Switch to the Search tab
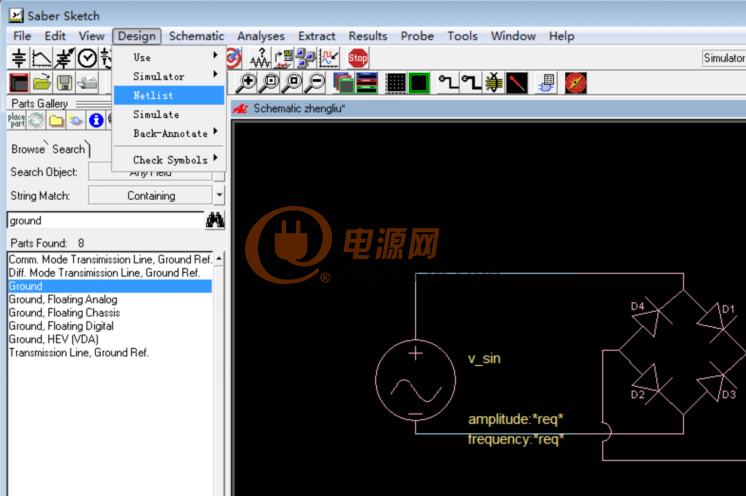The image size is (746, 496). (69, 149)
